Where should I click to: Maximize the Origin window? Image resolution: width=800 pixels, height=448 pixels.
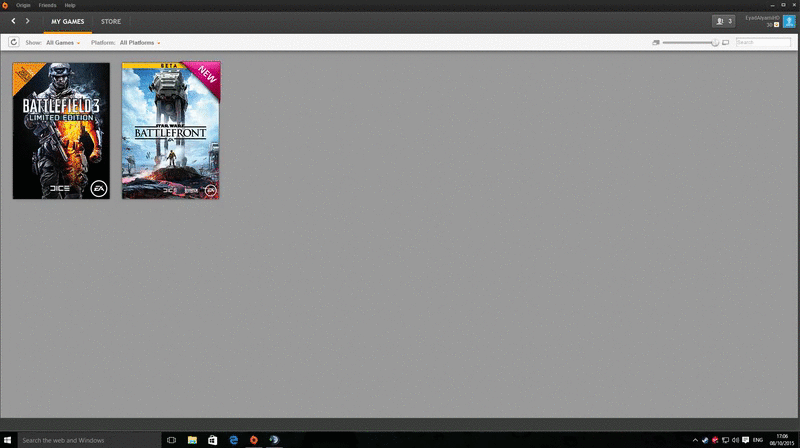783,5
